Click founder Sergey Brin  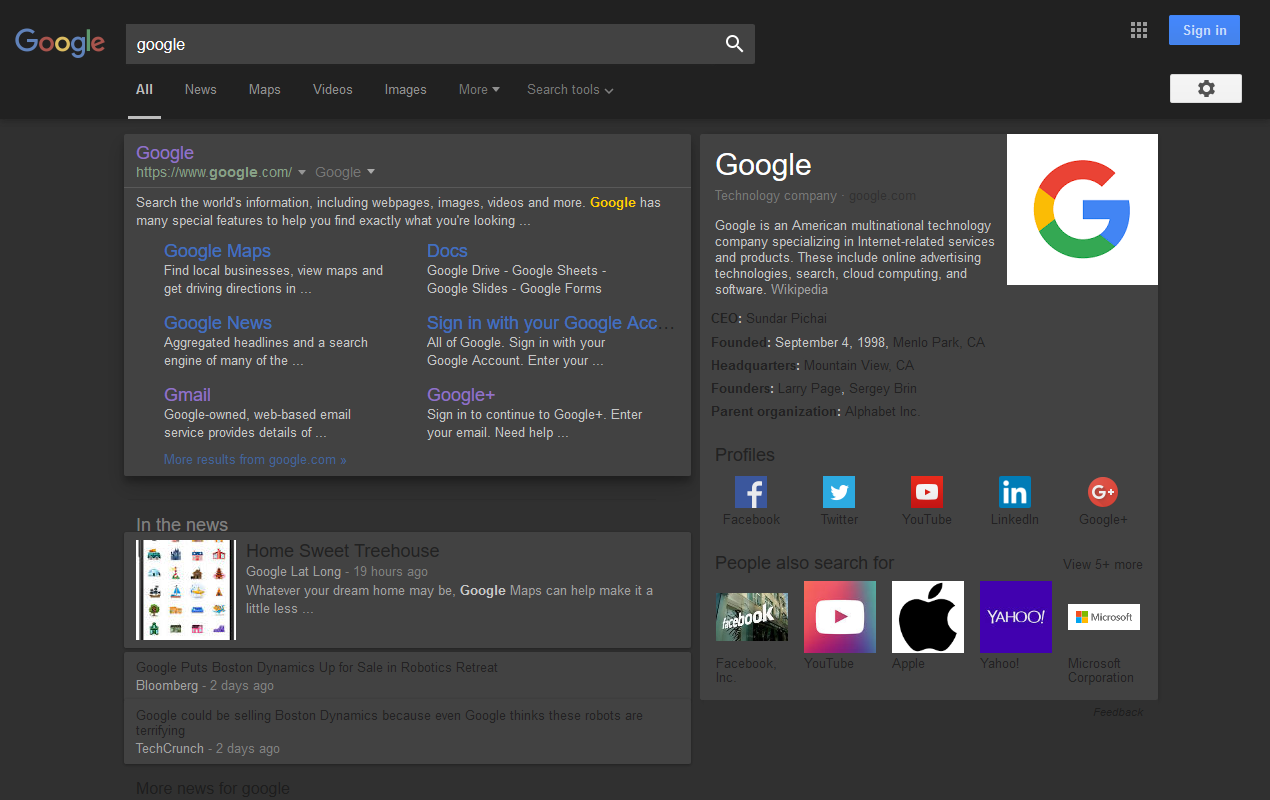click(x=883, y=389)
